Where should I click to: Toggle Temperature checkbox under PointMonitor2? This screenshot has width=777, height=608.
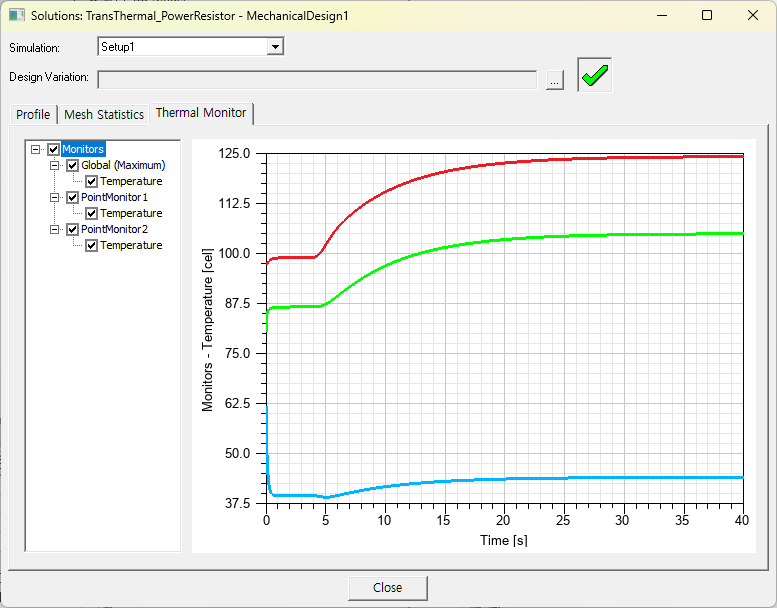point(91,245)
